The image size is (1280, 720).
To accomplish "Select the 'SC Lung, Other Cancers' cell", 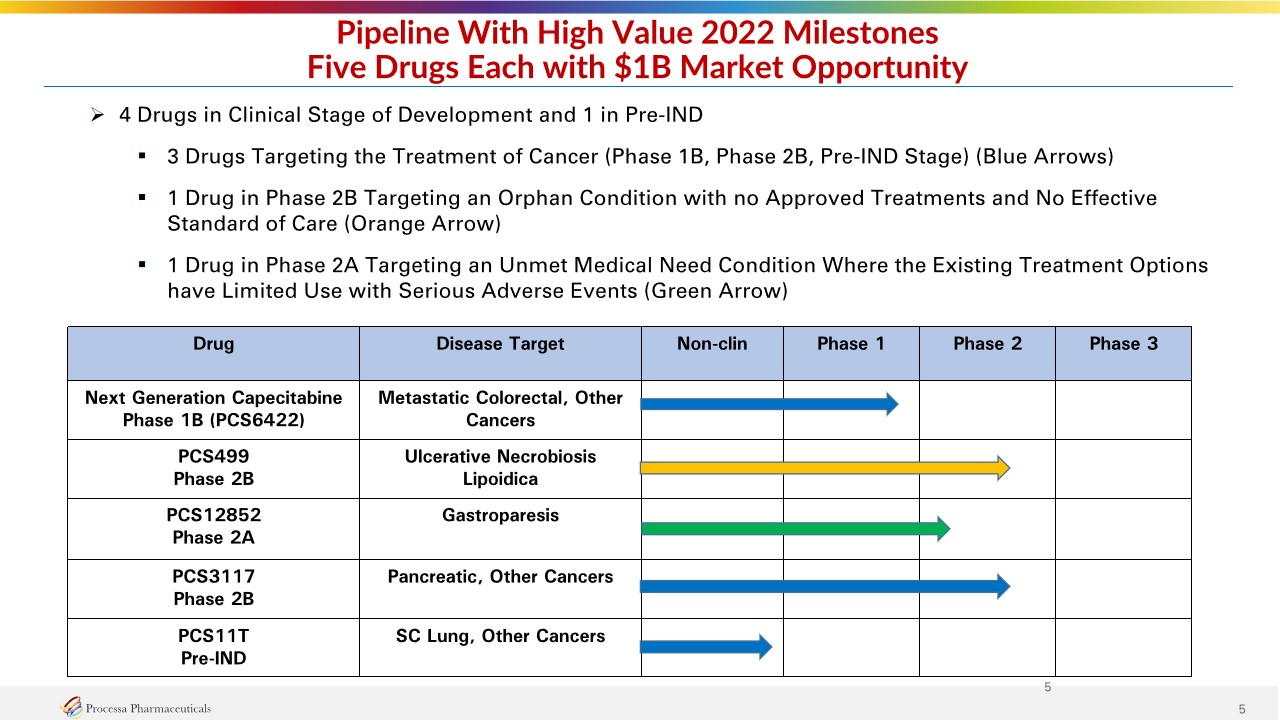I will coord(500,636).
